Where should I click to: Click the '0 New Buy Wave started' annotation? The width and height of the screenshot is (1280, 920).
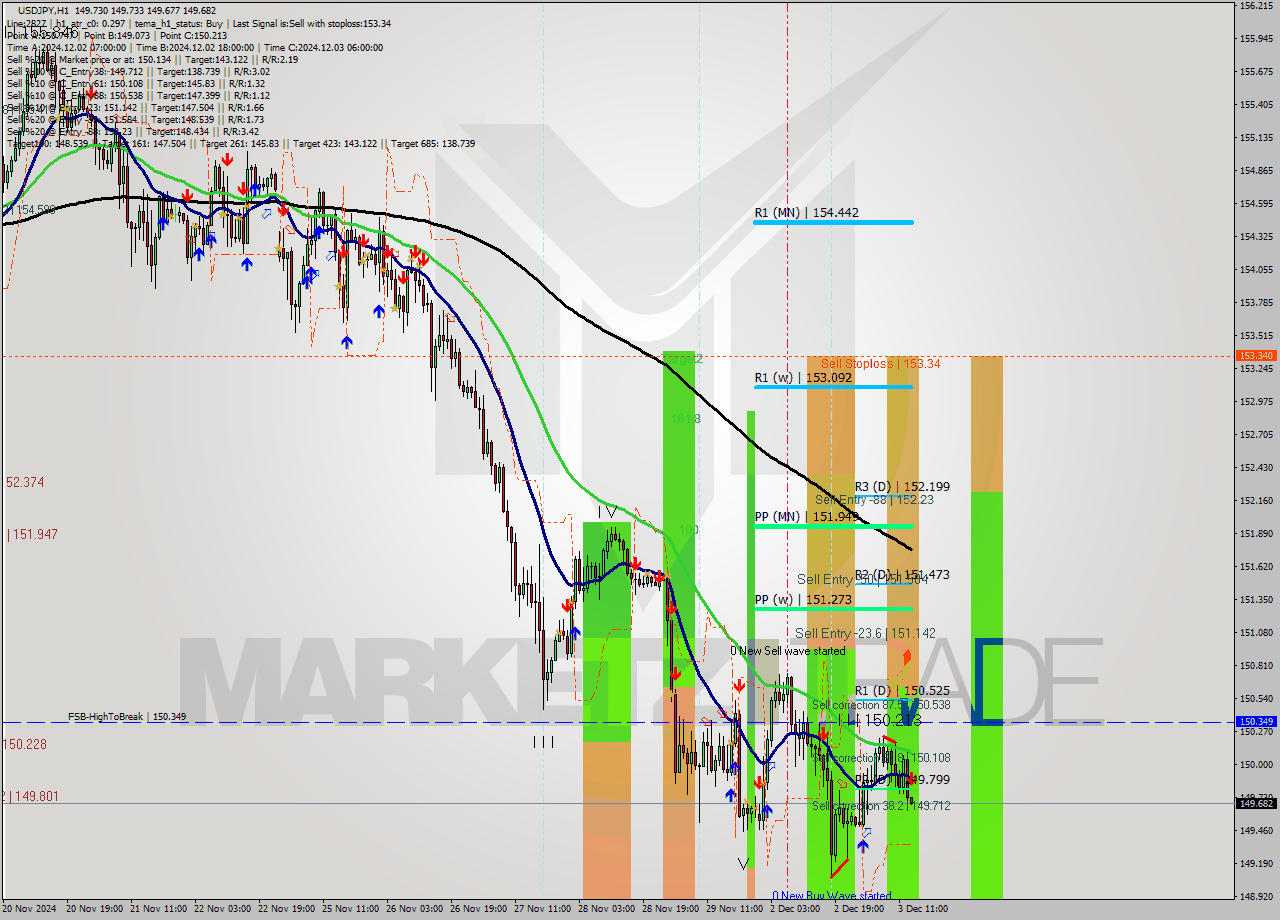[x=831, y=896]
